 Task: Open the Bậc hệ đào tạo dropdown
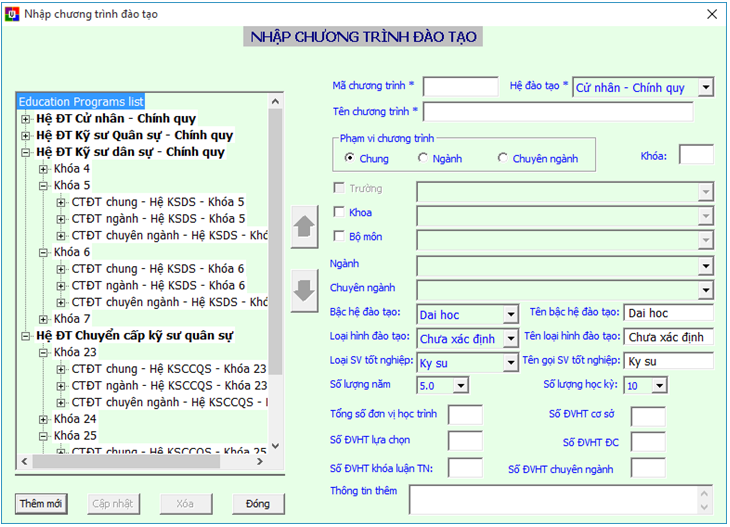click(511, 314)
